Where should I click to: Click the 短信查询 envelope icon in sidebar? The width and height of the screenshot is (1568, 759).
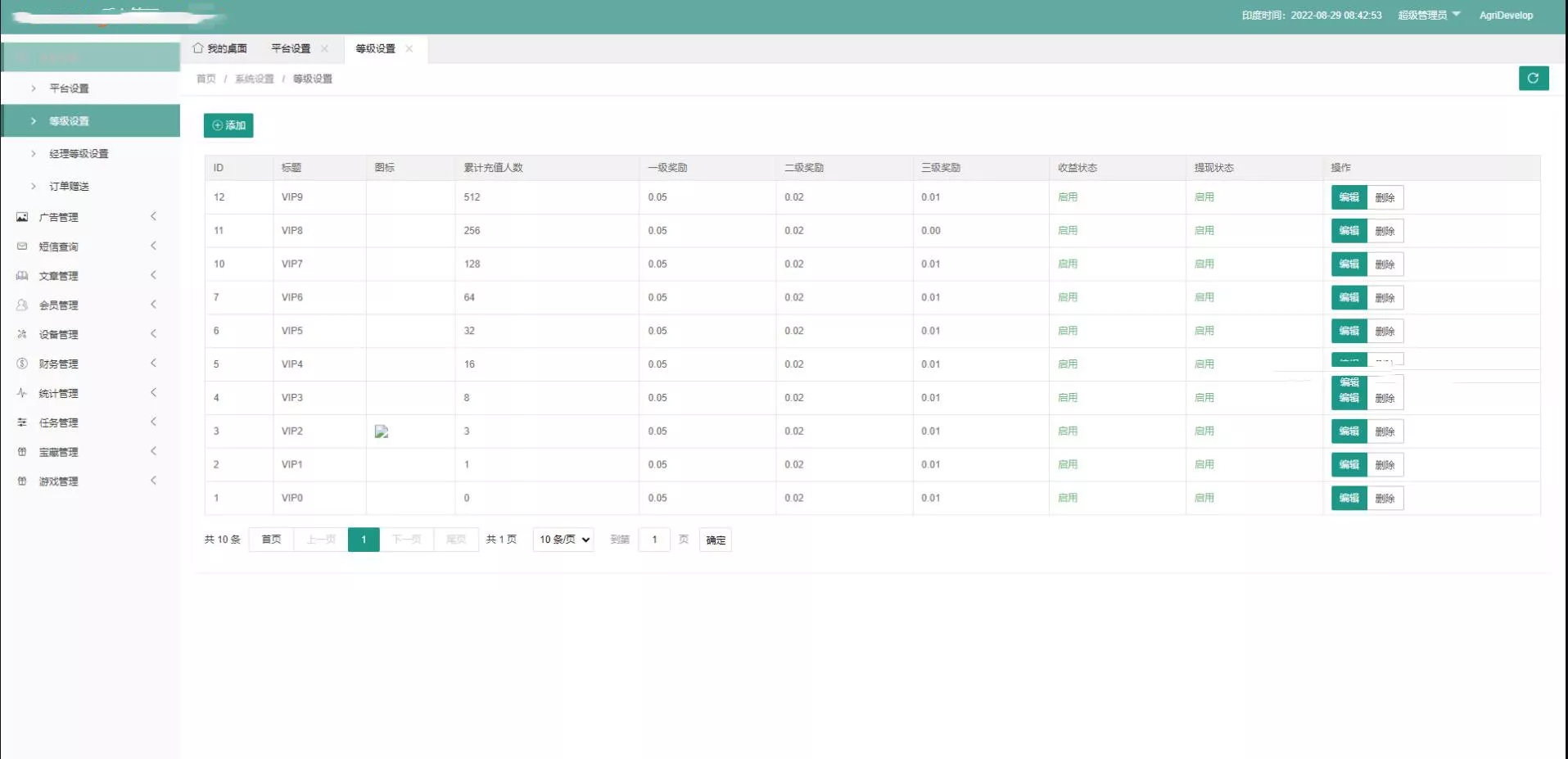(22, 246)
